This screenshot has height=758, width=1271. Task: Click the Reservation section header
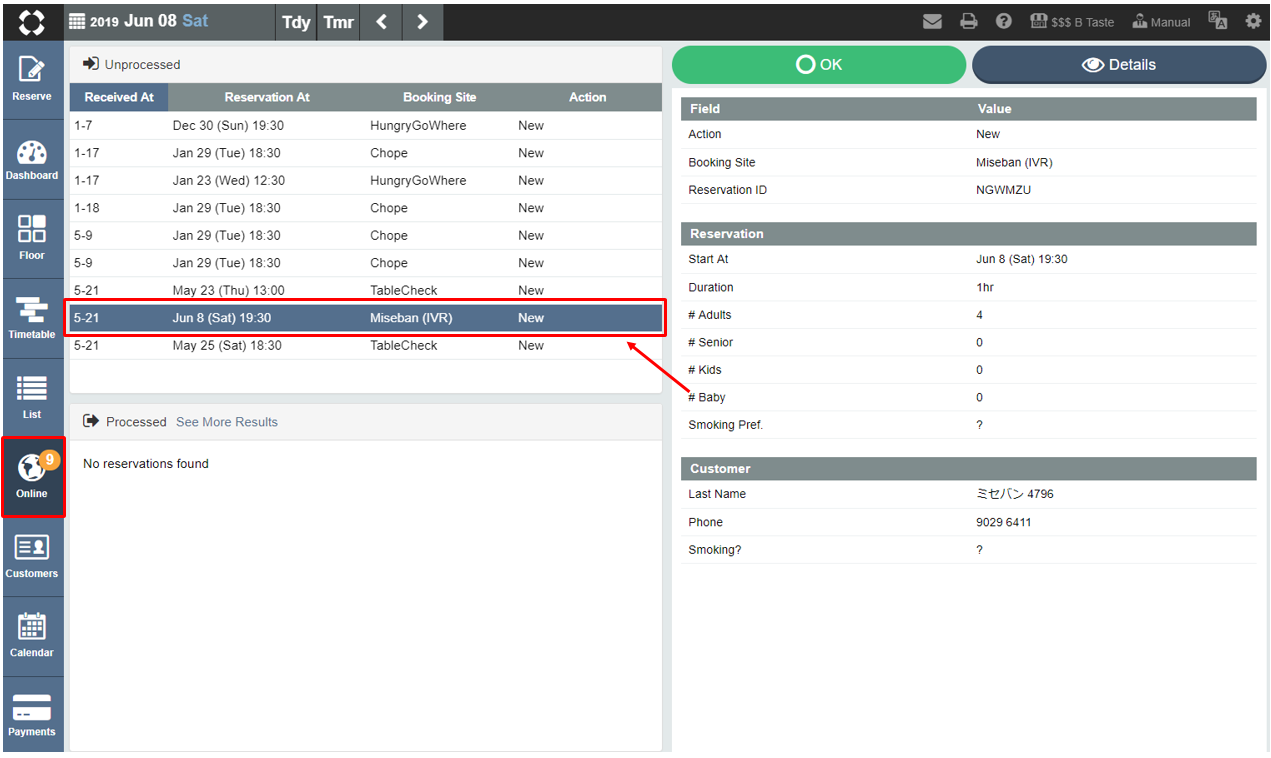pos(968,234)
